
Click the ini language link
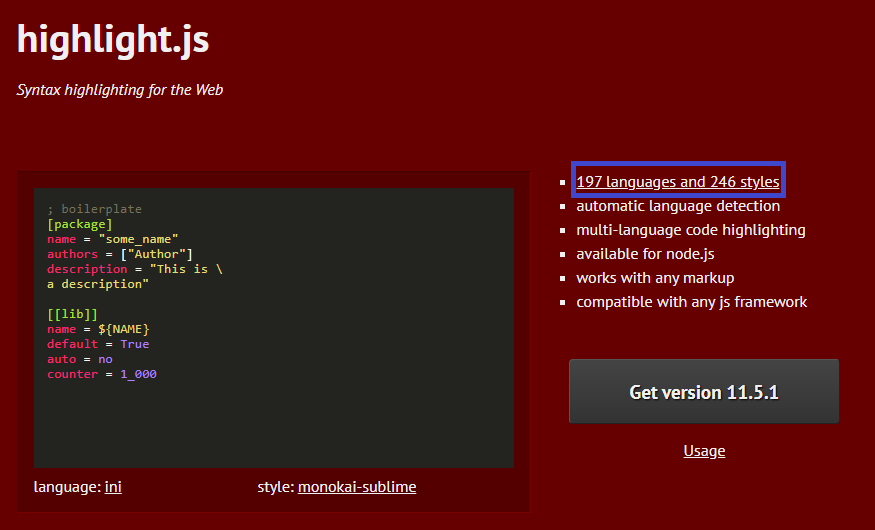click(113, 487)
